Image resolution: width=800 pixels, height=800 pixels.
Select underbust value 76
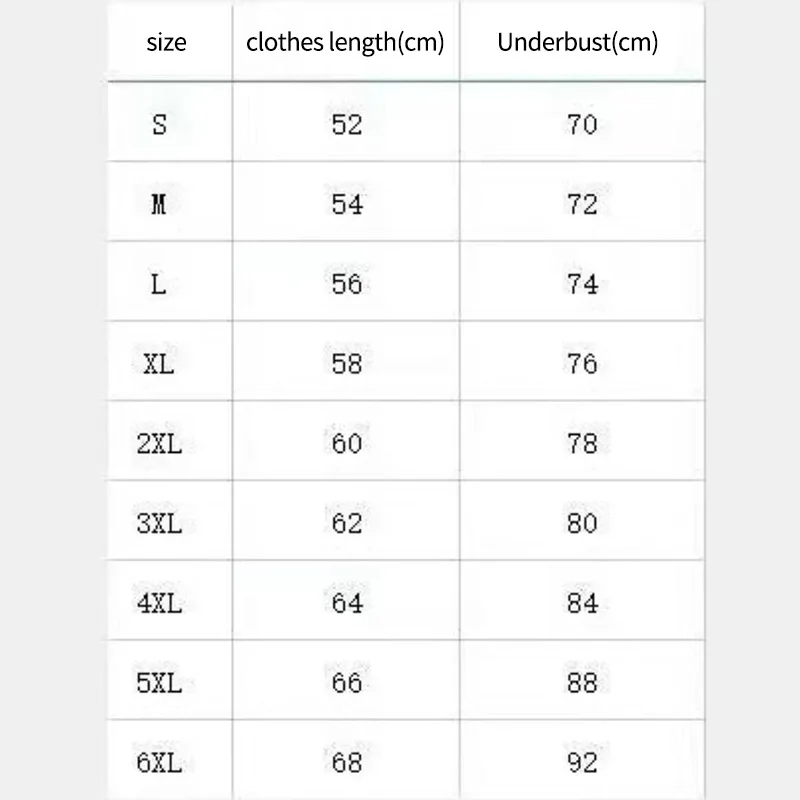[582, 364]
